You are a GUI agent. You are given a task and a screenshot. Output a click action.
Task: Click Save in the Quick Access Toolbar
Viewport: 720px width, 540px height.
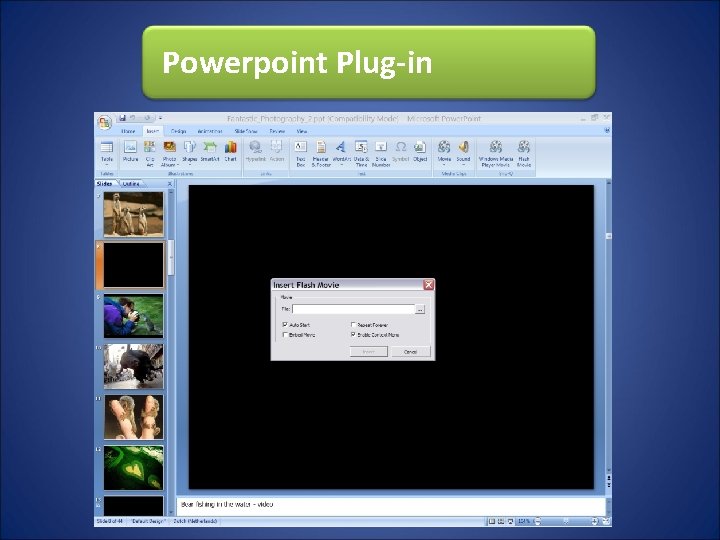[123, 118]
